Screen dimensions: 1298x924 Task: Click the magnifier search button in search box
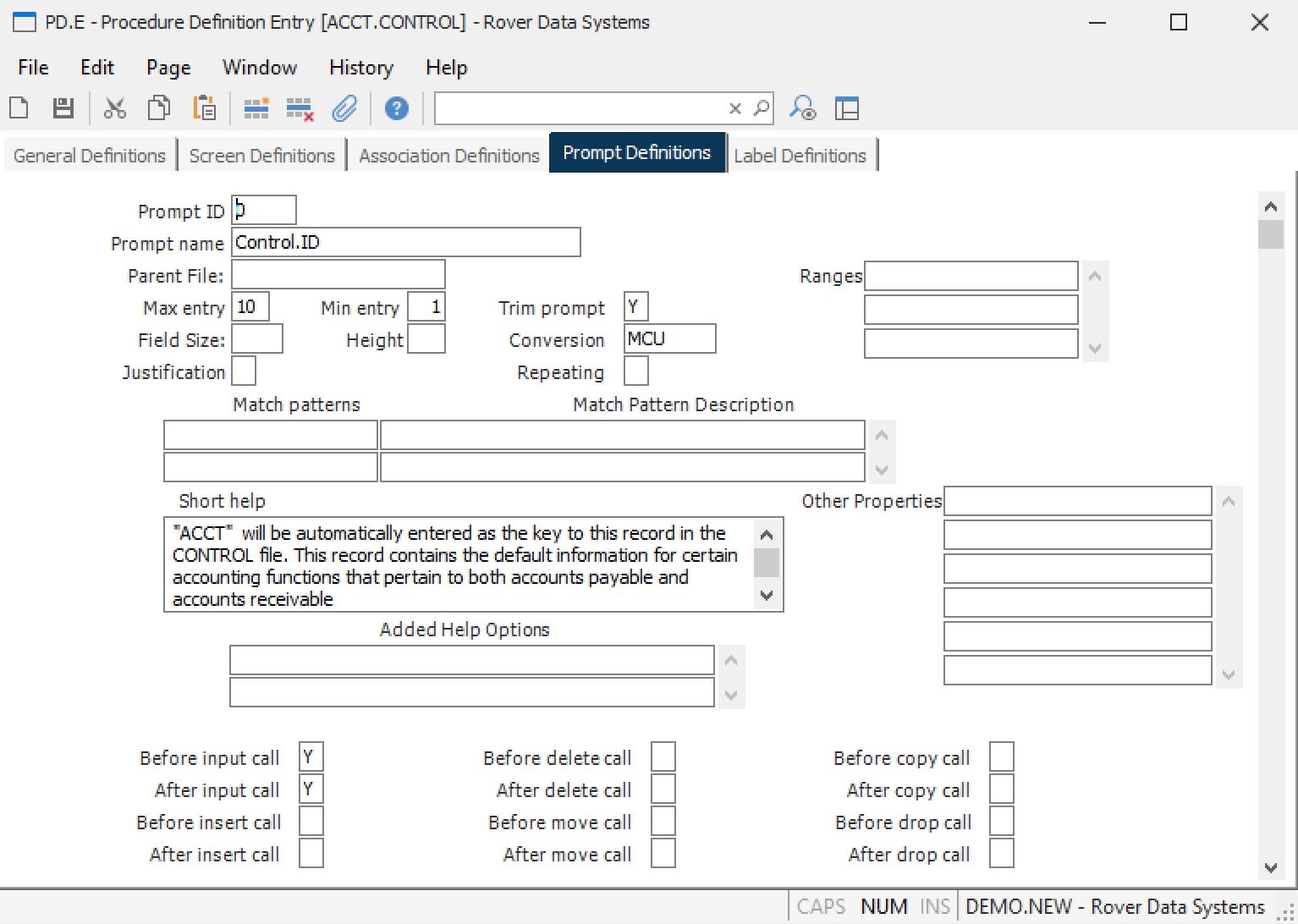click(x=761, y=108)
